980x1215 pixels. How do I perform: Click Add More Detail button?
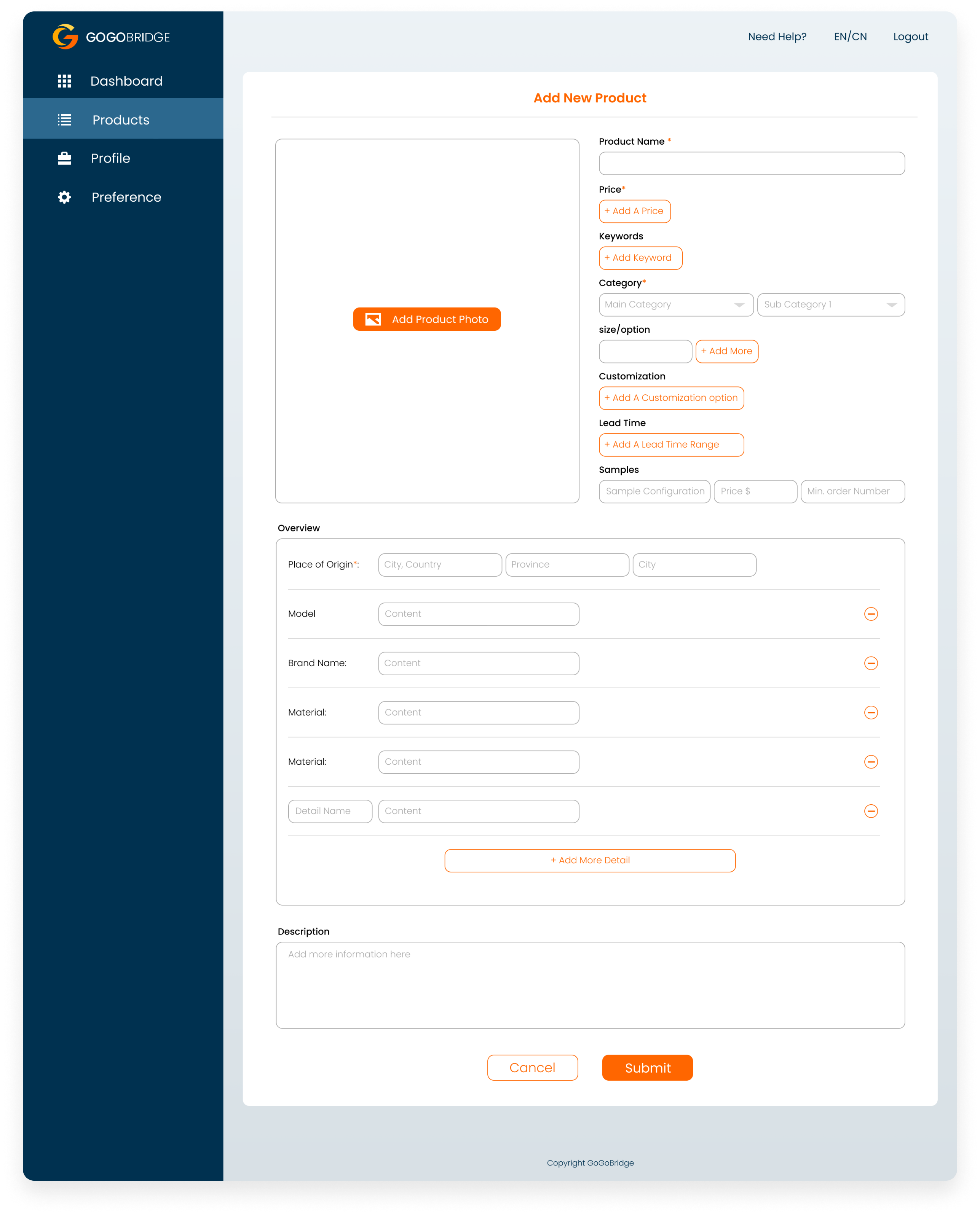(589, 860)
